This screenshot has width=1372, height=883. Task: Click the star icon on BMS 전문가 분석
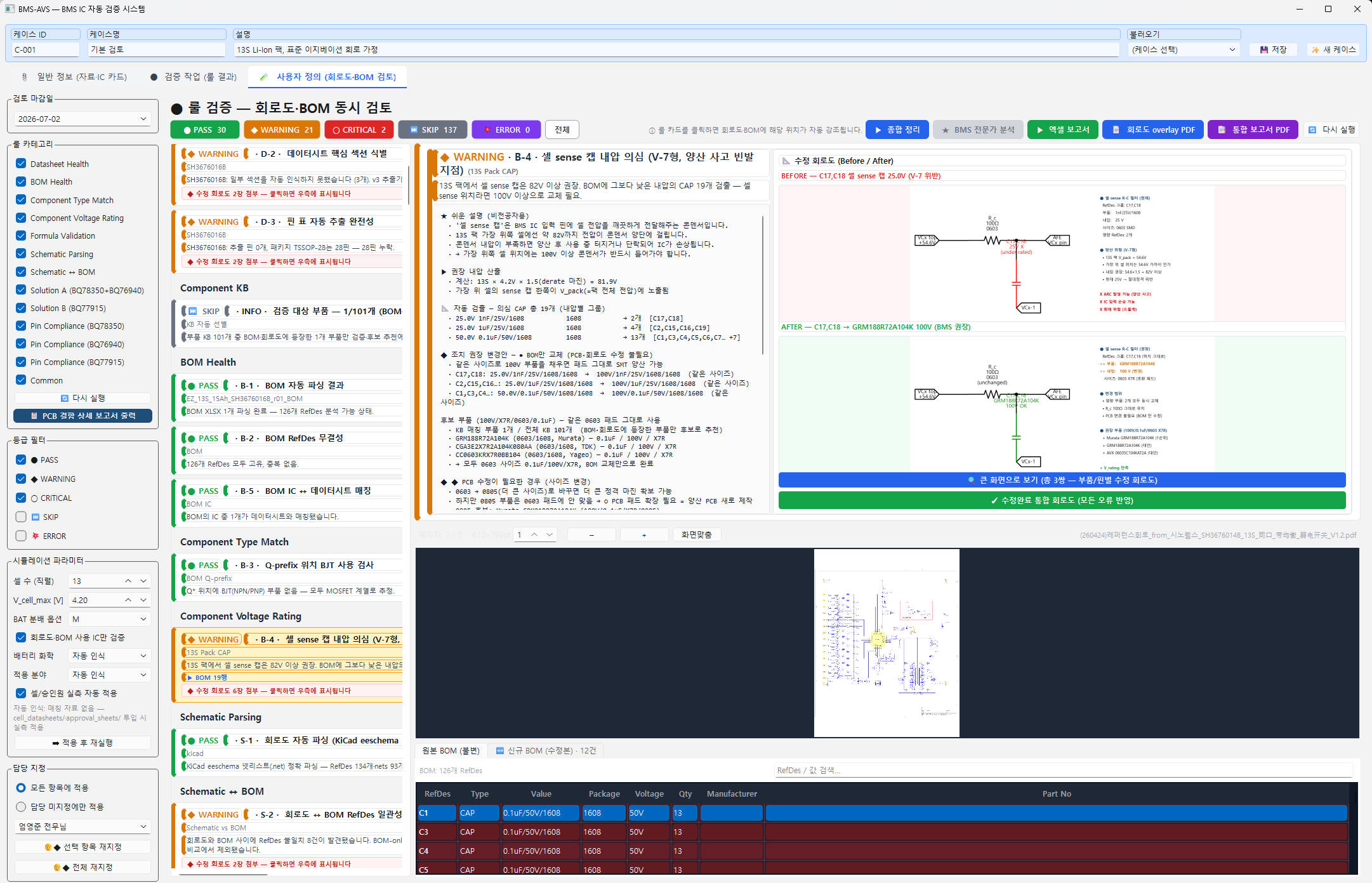click(946, 130)
